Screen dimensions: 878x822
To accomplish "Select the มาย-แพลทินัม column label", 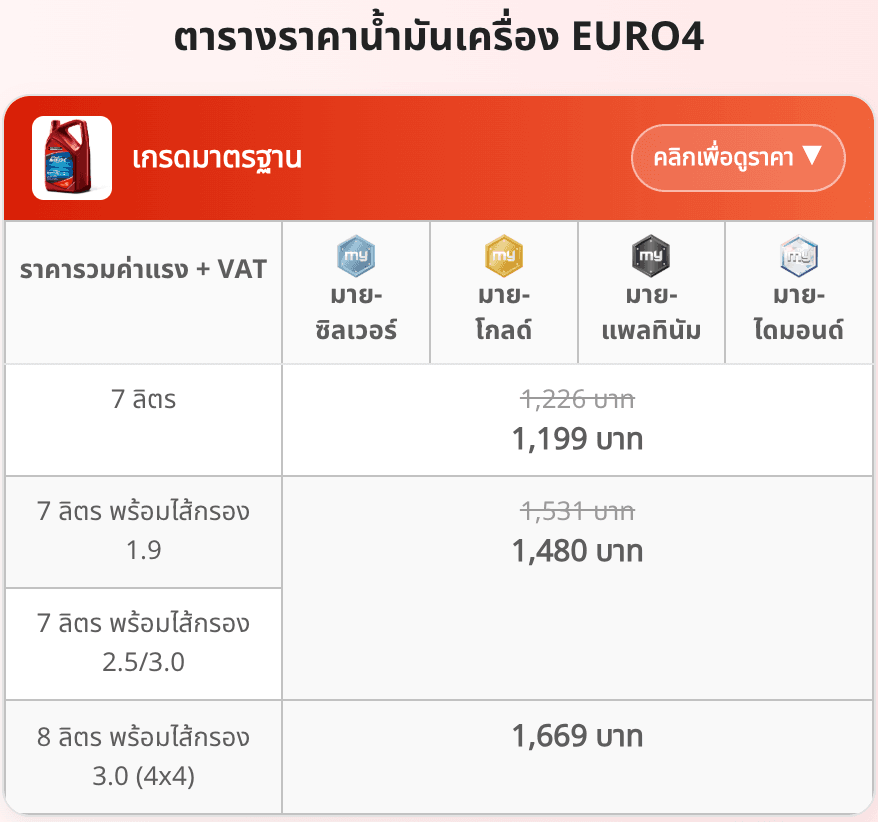I will pyautogui.click(x=651, y=313).
